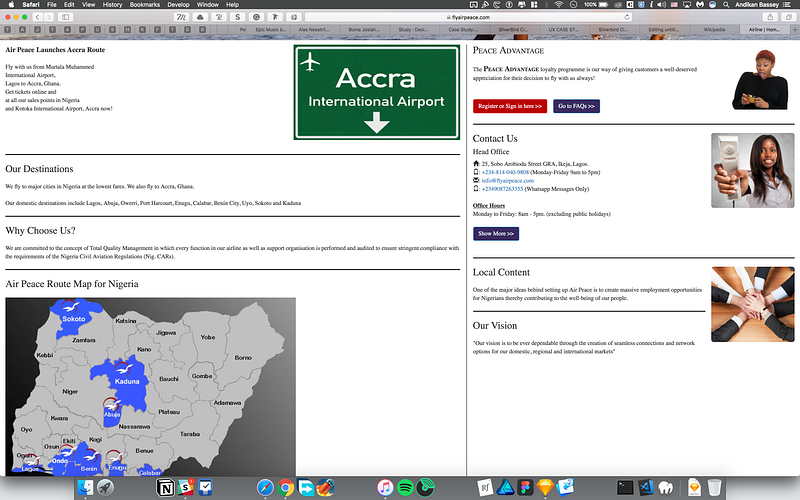Click Sokoto on the route map
This screenshot has width=800, height=500.
click(73, 319)
